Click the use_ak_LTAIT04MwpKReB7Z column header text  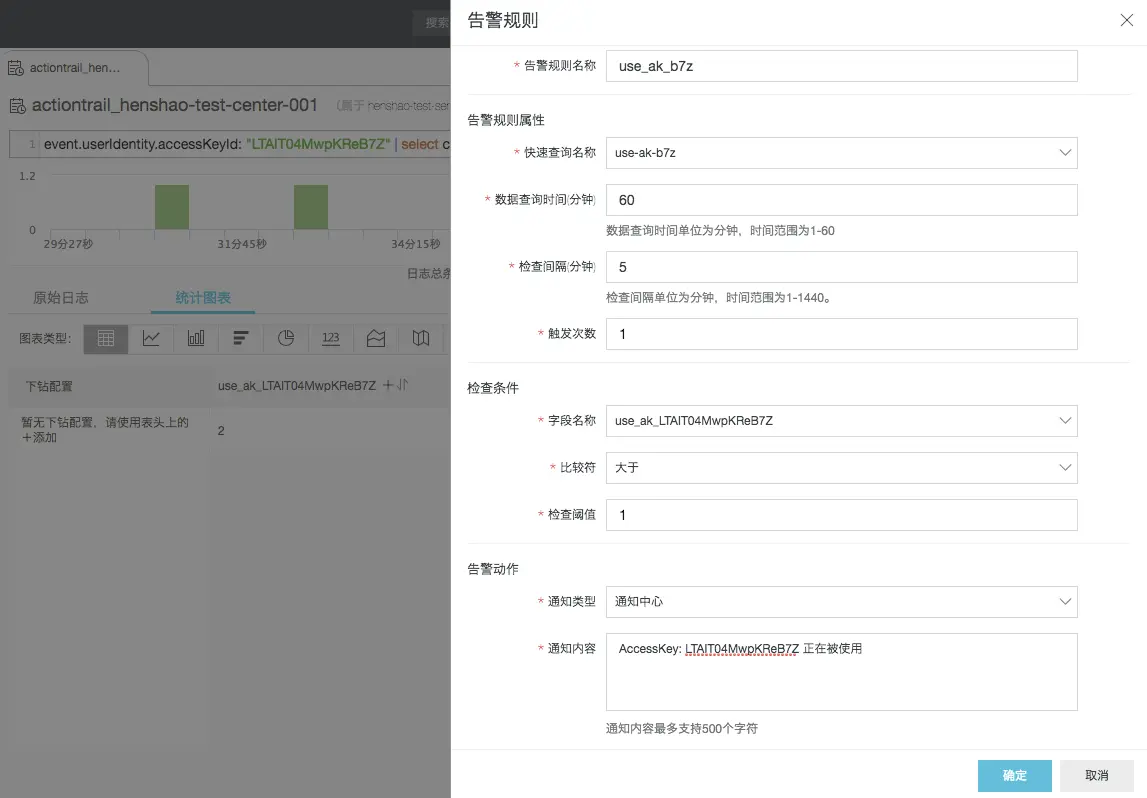pyautogui.click(x=297, y=385)
